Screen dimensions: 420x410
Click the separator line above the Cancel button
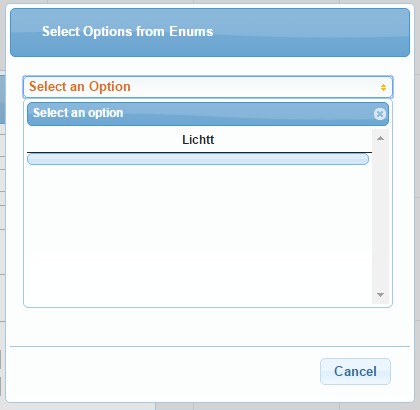210,347
